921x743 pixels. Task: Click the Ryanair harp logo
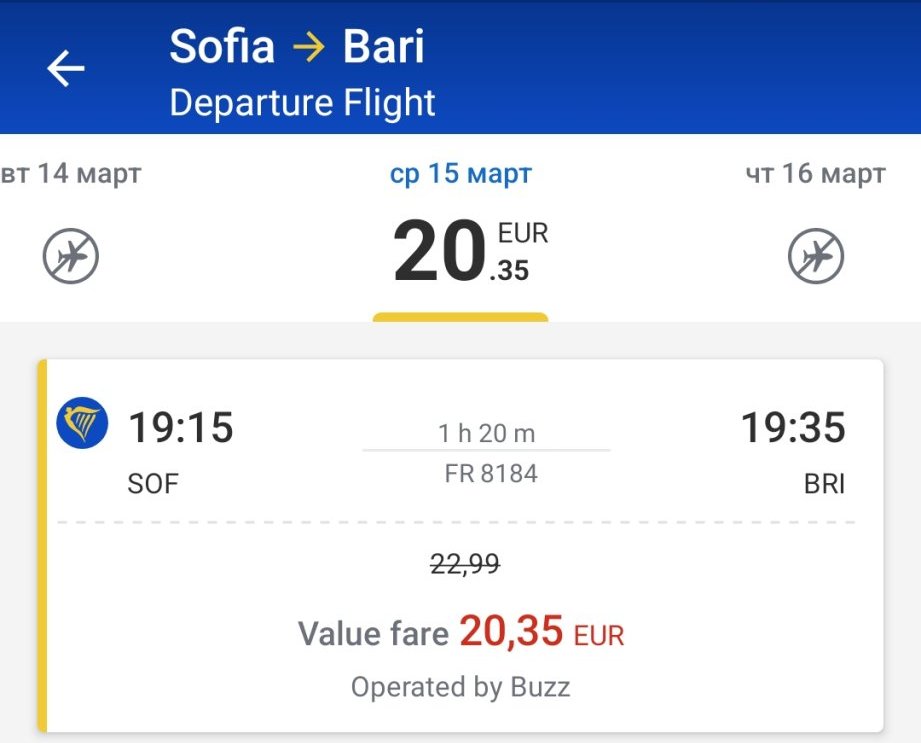pyautogui.click(x=83, y=425)
